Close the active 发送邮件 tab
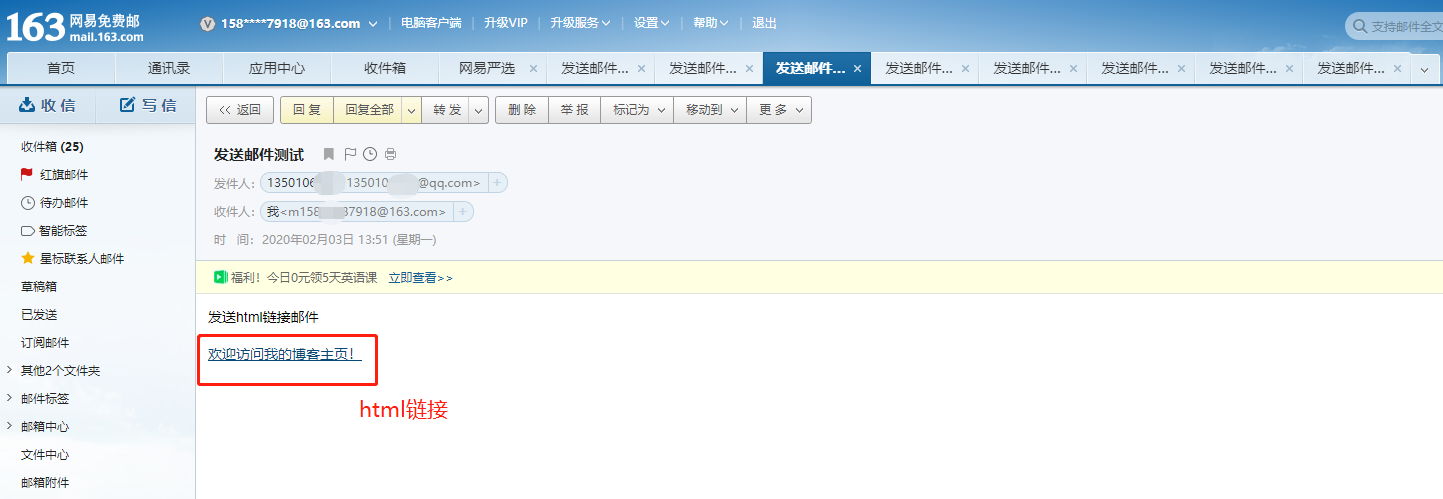This screenshot has height=499, width=1443. point(857,69)
